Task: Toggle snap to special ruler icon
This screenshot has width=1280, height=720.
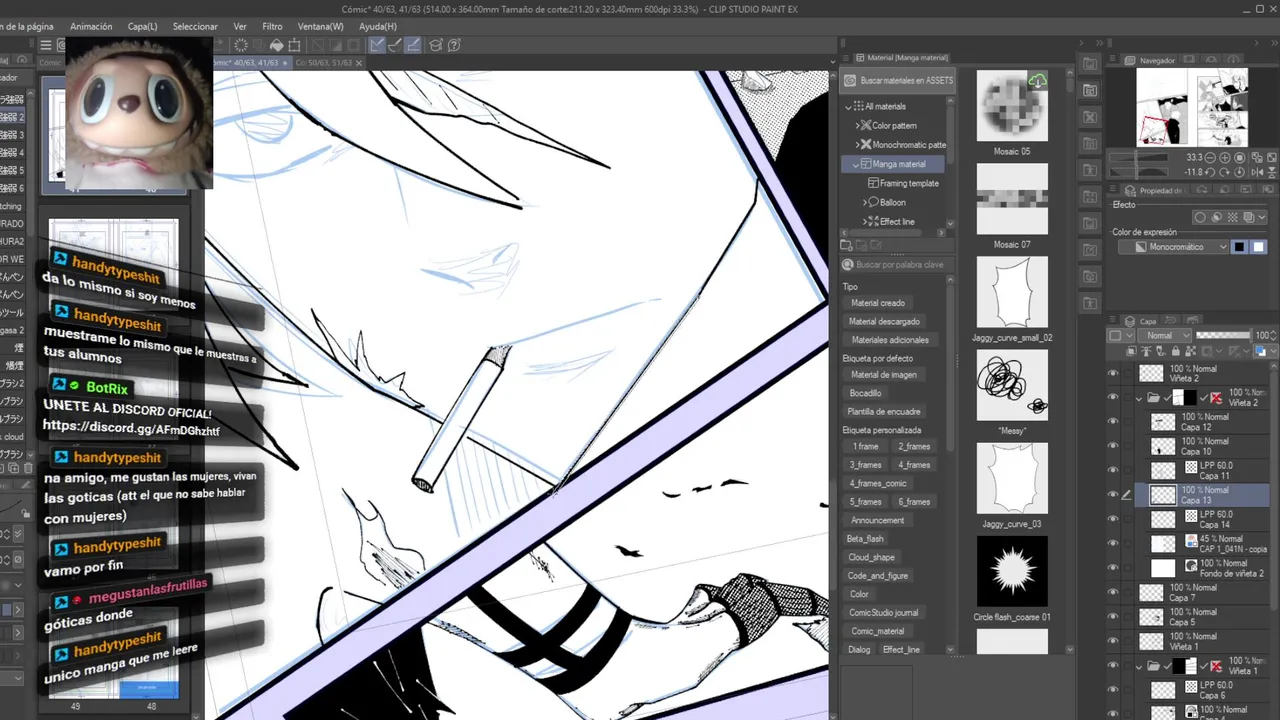Action: [395, 45]
